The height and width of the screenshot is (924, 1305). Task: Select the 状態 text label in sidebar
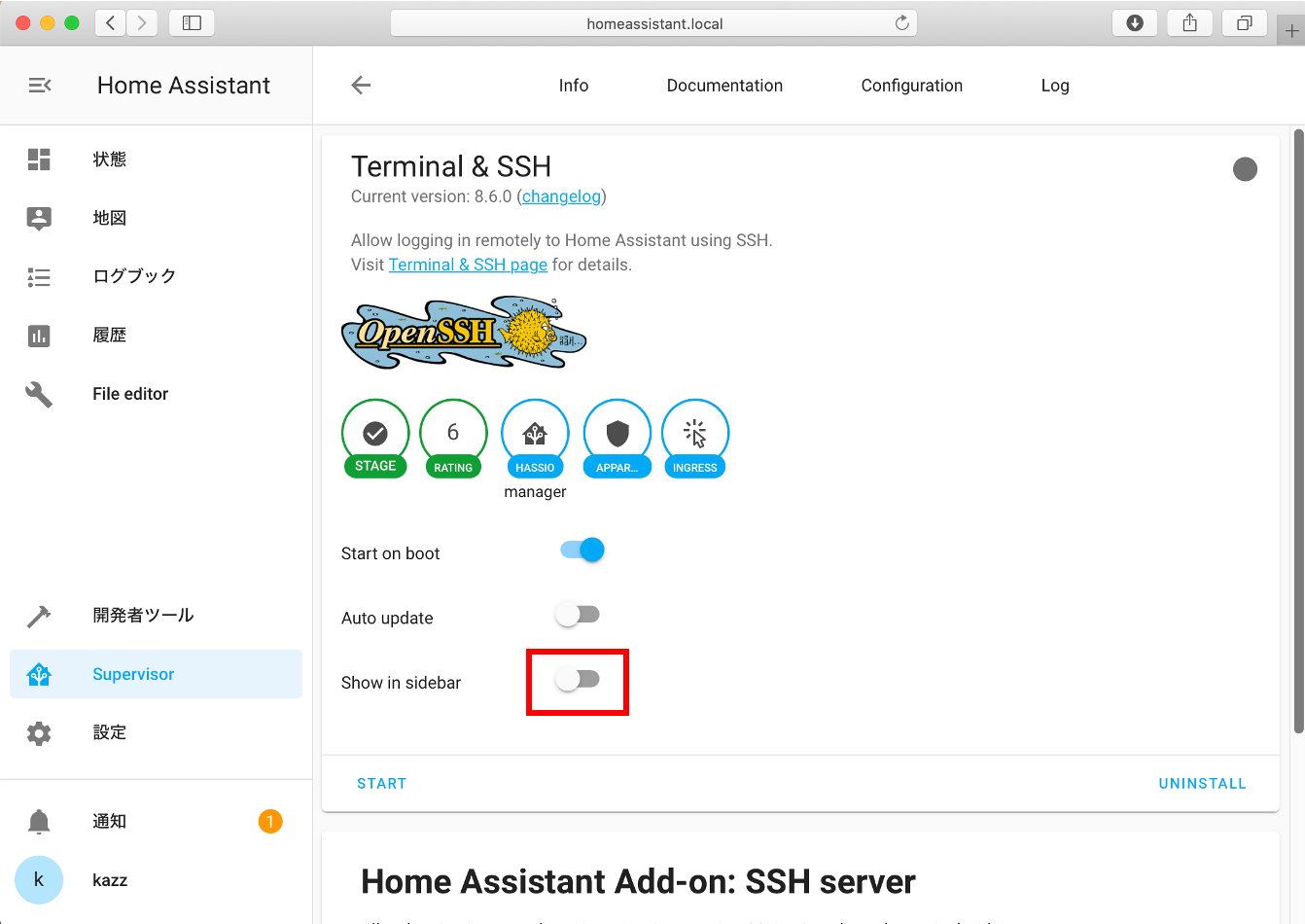(x=110, y=160)
